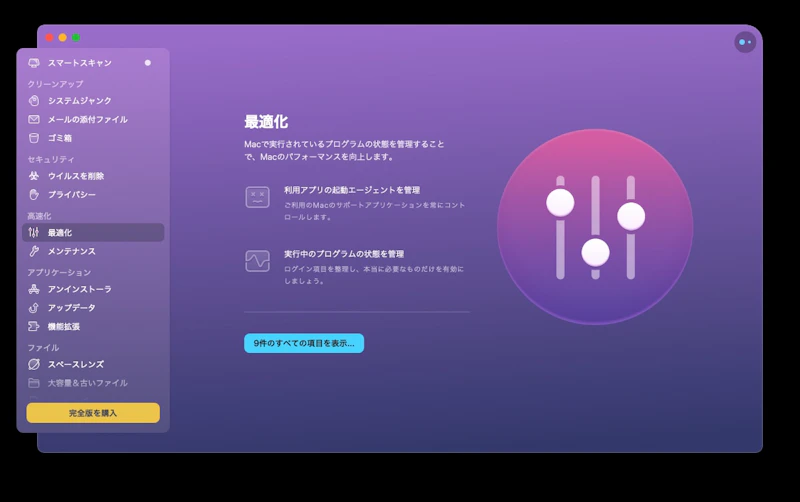
Task: Click the large optimization sliders illustration
Action: tap(595, 227)
